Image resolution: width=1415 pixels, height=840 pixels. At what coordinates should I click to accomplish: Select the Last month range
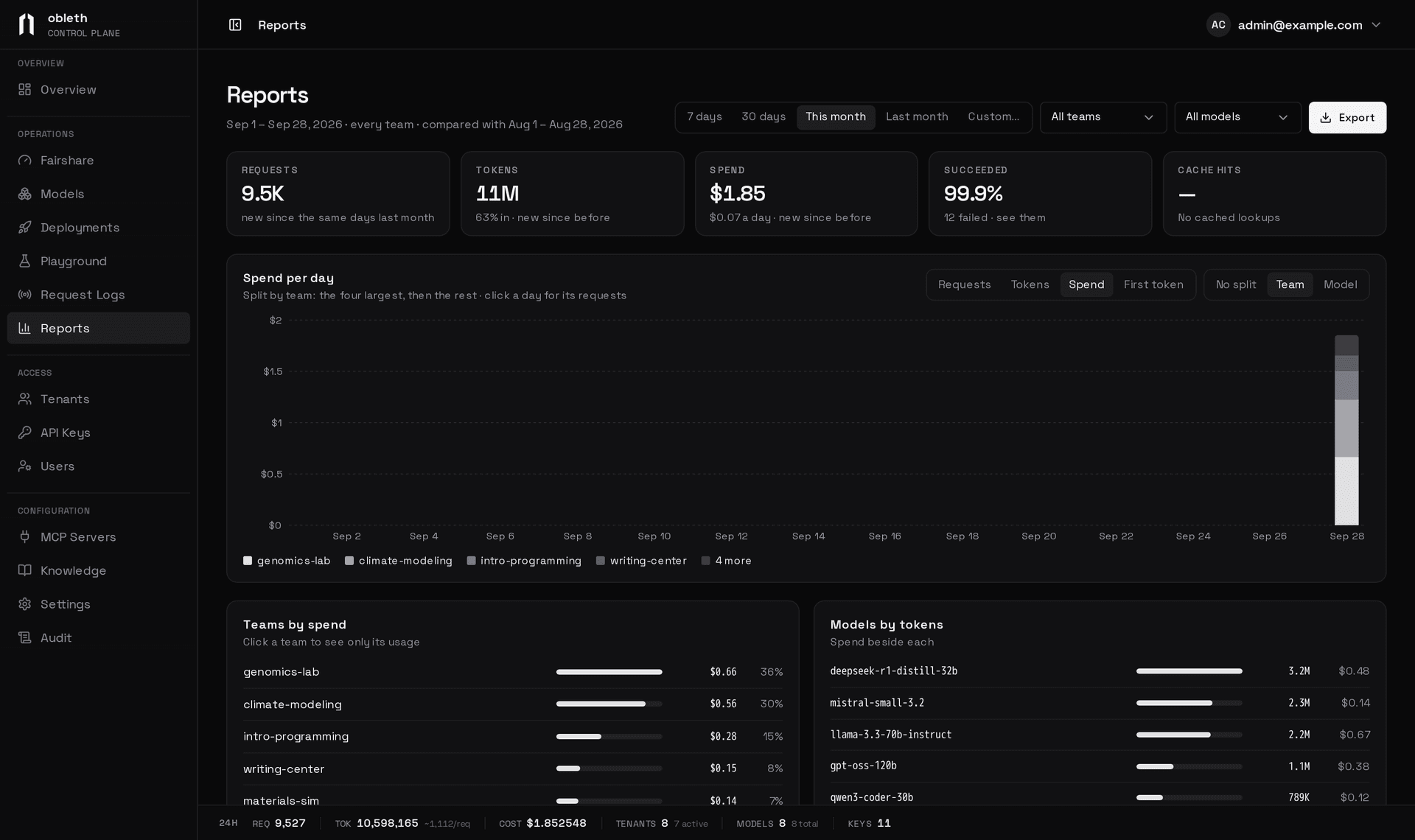click(917, 117)
